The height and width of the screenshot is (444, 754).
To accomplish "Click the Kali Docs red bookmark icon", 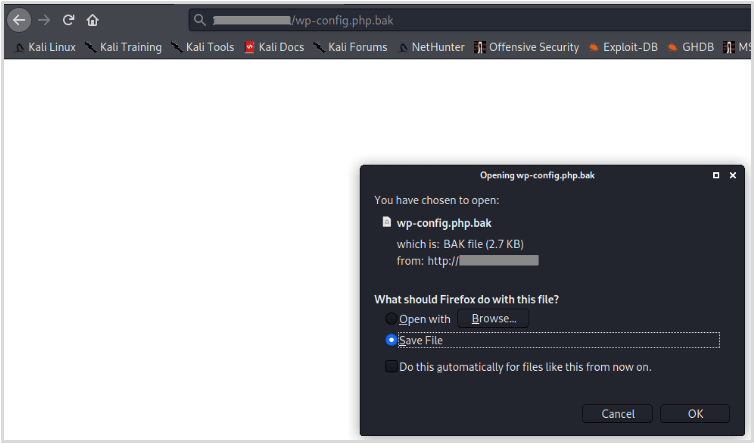I will coord(249,47).
